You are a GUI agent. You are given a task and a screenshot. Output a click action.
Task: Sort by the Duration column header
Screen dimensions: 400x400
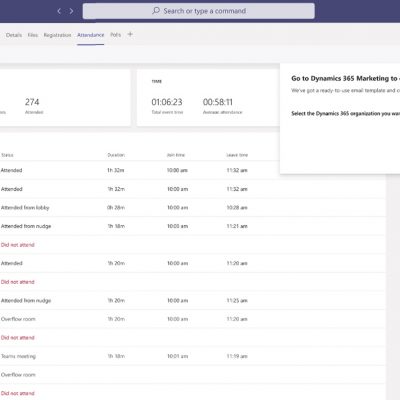[116, 155]
